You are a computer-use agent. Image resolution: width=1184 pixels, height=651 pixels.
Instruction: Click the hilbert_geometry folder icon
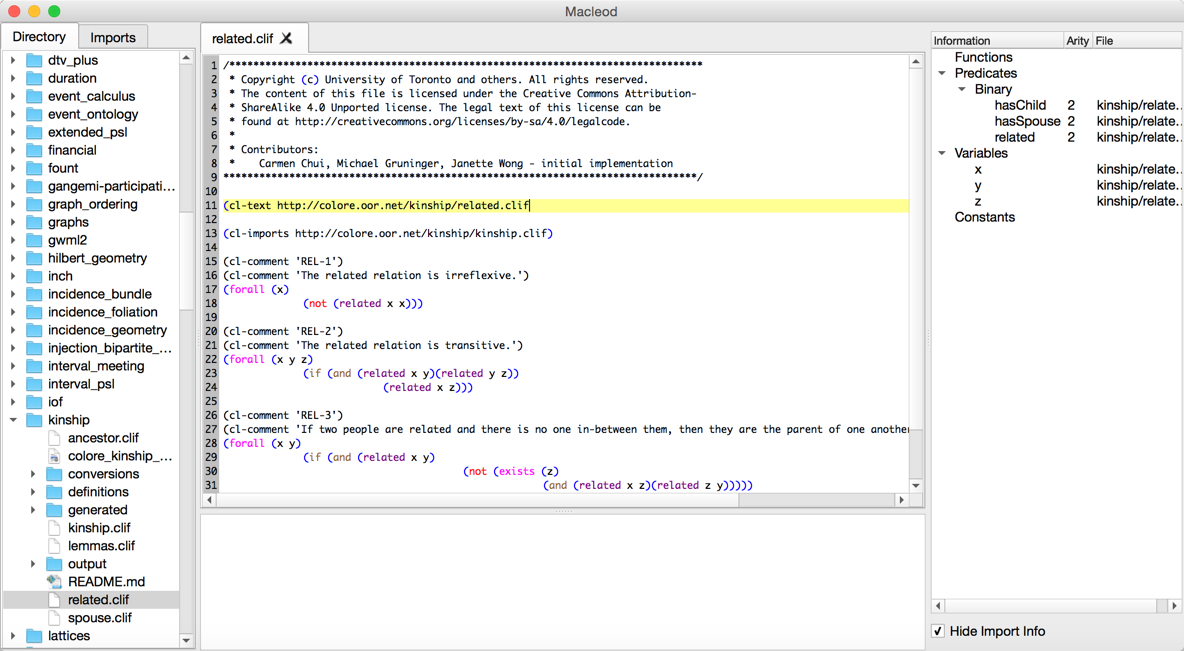(x=34, y=258)
